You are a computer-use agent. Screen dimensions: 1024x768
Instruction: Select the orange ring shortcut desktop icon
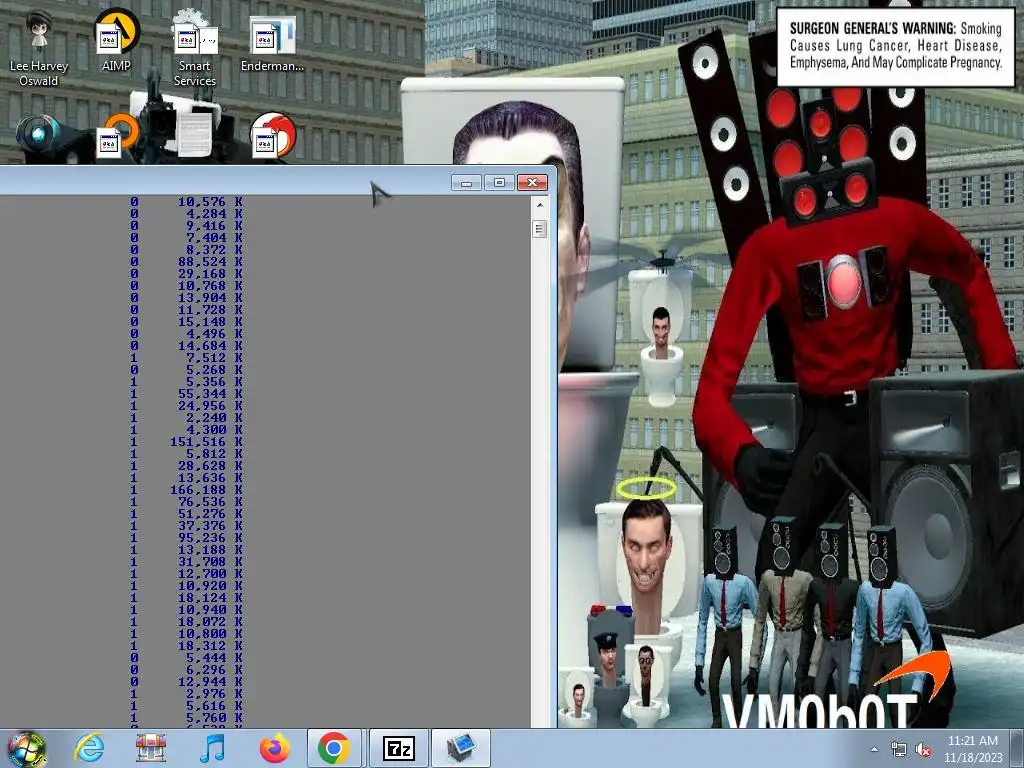click(x=118, y=135)
